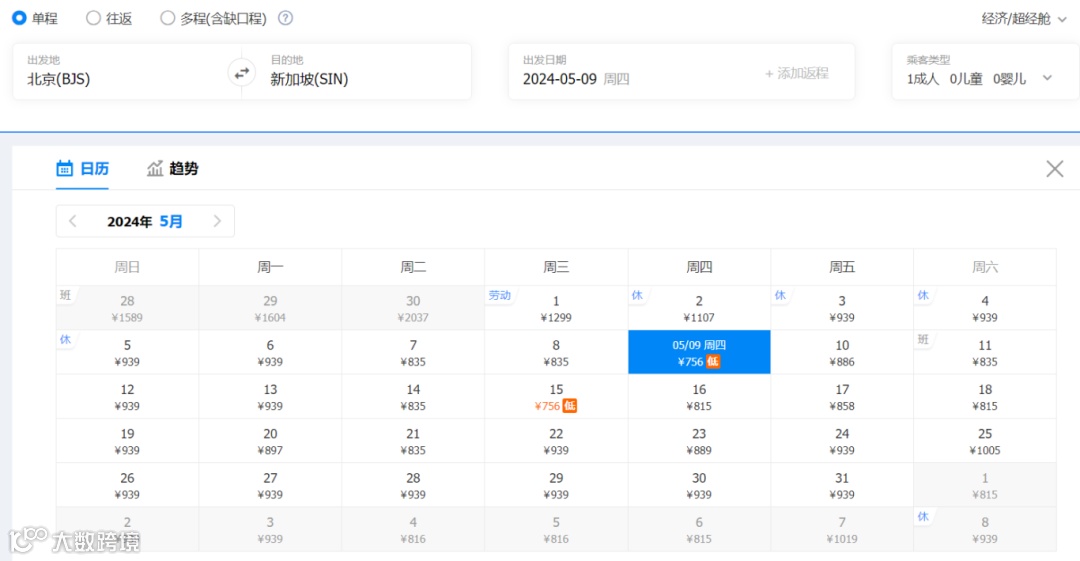Select May 27 priced ¥939
The height and width of the screenshot is (561, 1080).
pos(270,485)
